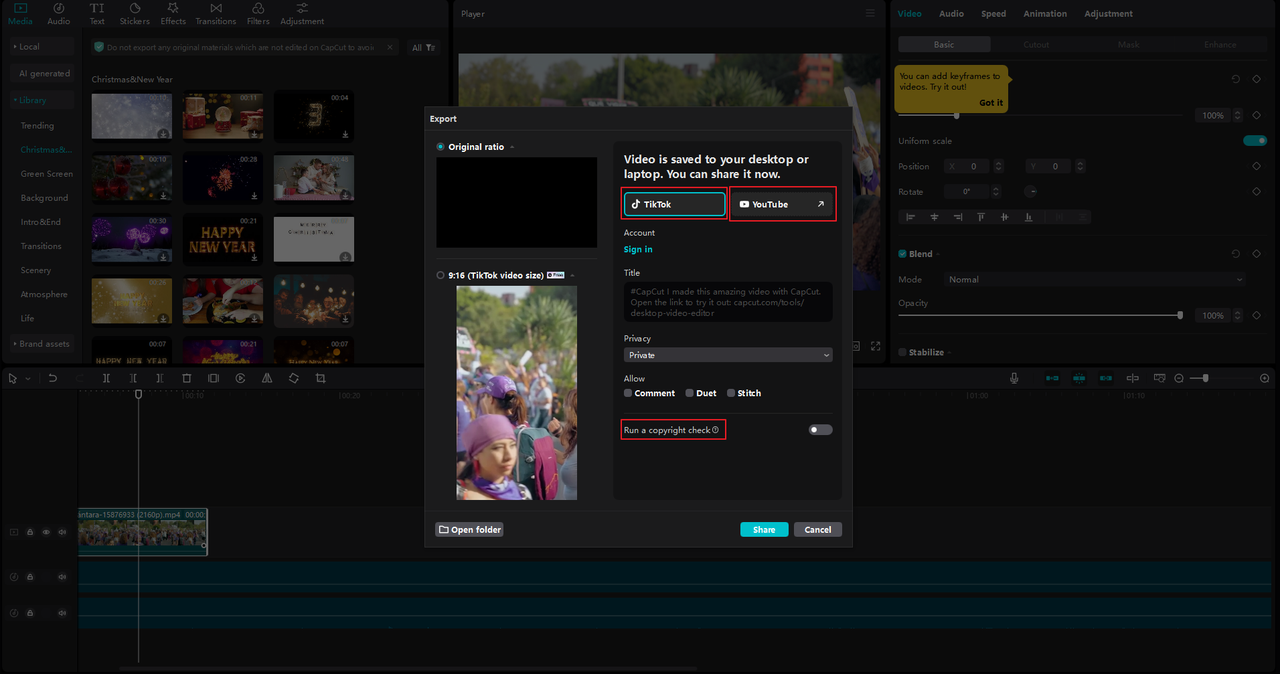
Task: Open the All filter dropdown in media panel
Action: [423, 47]
